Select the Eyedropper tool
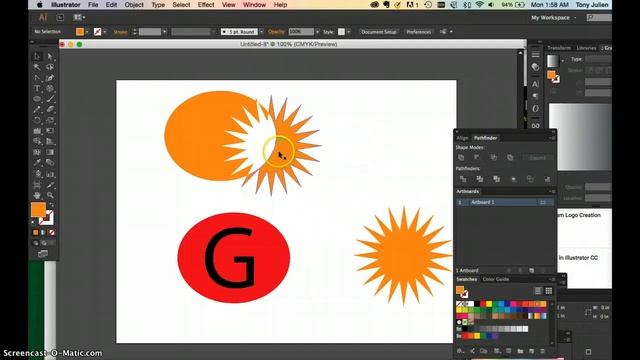The width and height of the screenshot is (640, 360). [x=37, y=162]
